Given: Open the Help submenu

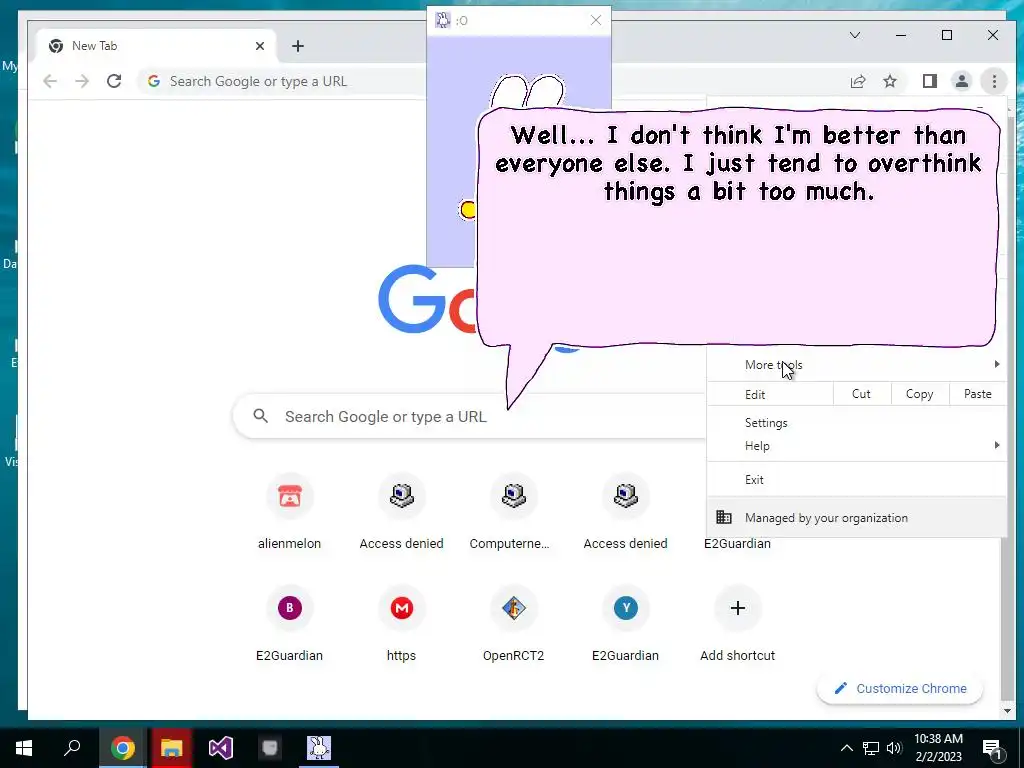Looking at the screenshot, I should pos(857,445).
